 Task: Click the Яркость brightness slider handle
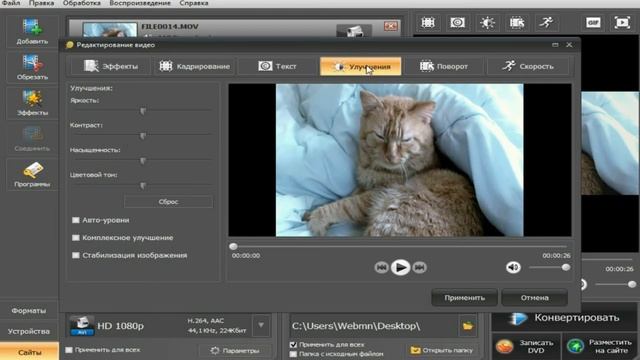pos(143,111)
